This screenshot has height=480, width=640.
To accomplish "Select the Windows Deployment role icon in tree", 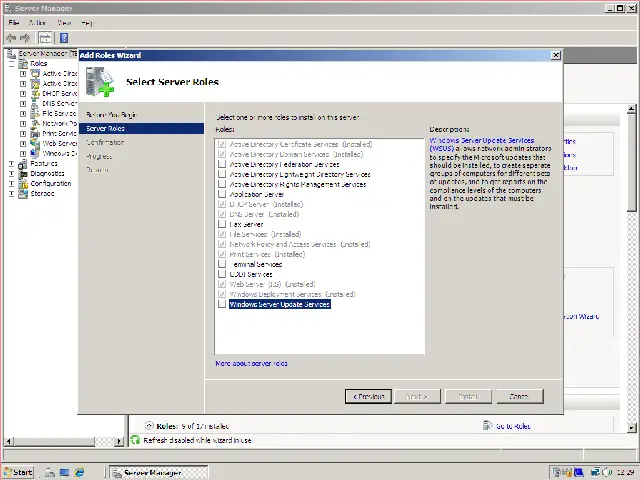I will [x=36, y=153].
